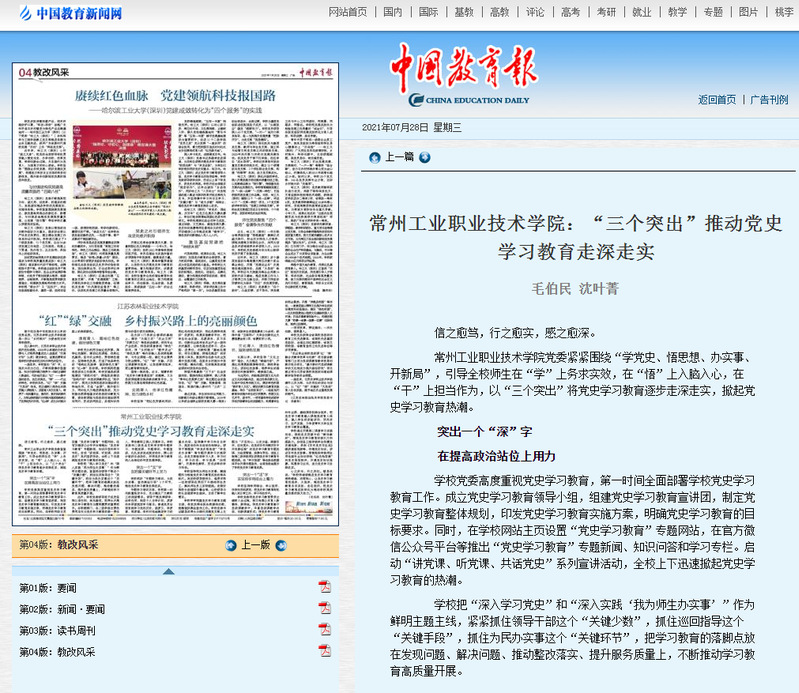Open page list entry 第03版：读书周刊
The width and height of the screenshot is (799, 693).
tap(58, 630)
